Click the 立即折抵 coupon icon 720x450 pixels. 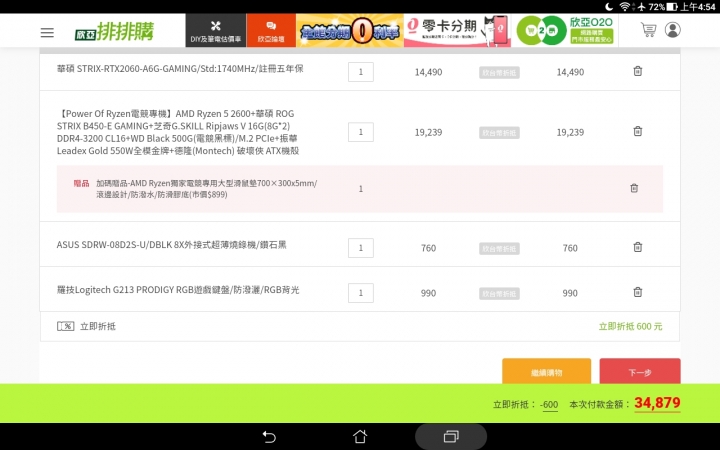66,326
